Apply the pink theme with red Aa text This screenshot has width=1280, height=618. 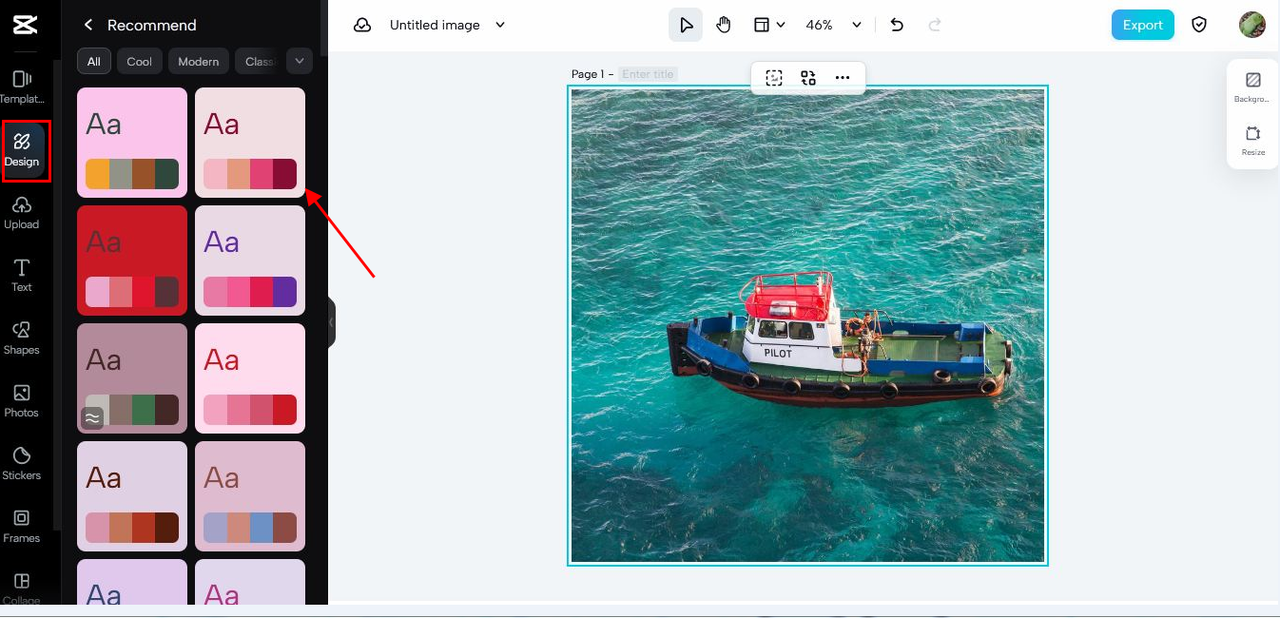tap(250, 378)
